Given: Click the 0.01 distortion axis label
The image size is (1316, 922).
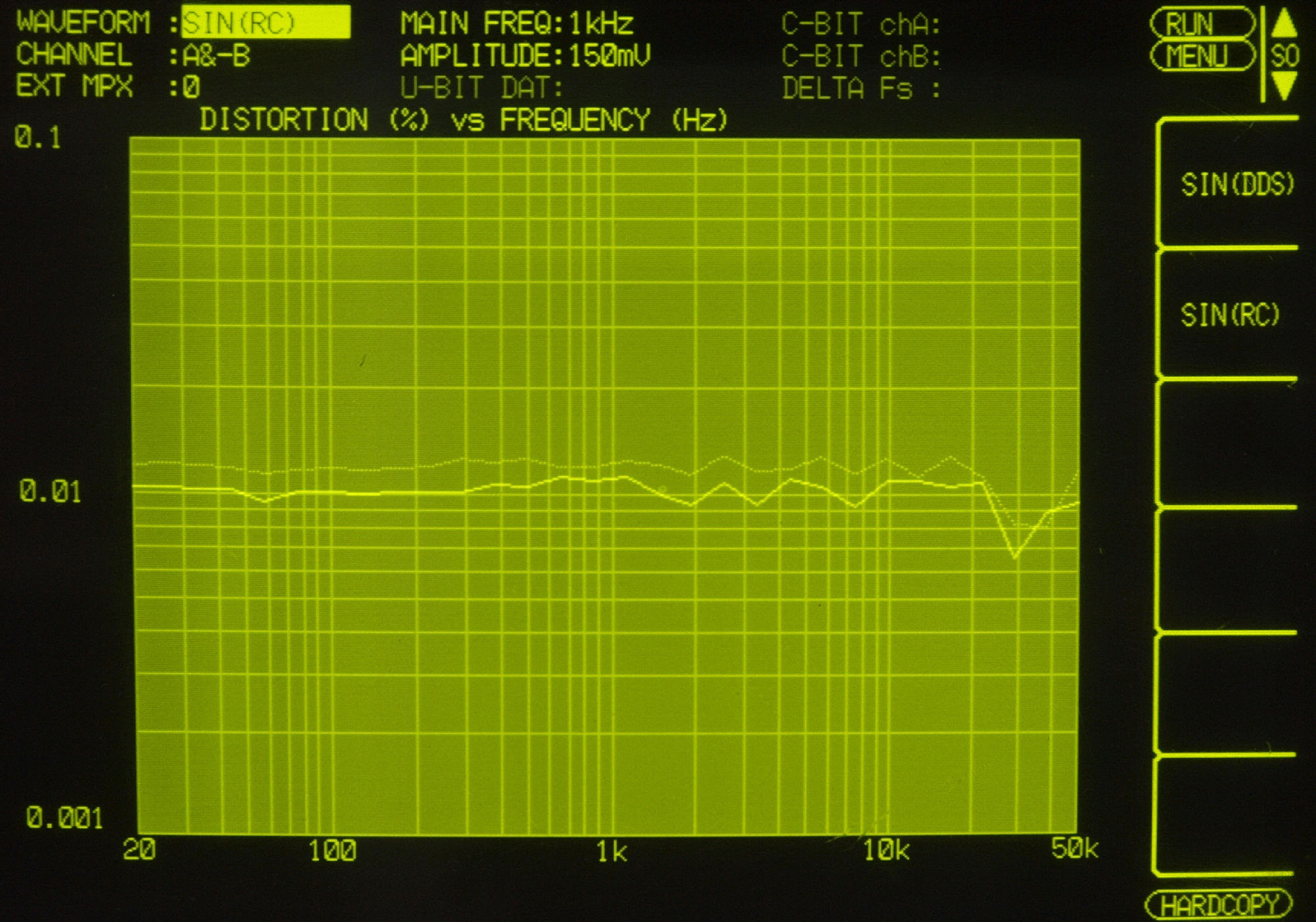Looking at the screenshot, I should coord(51,491).
